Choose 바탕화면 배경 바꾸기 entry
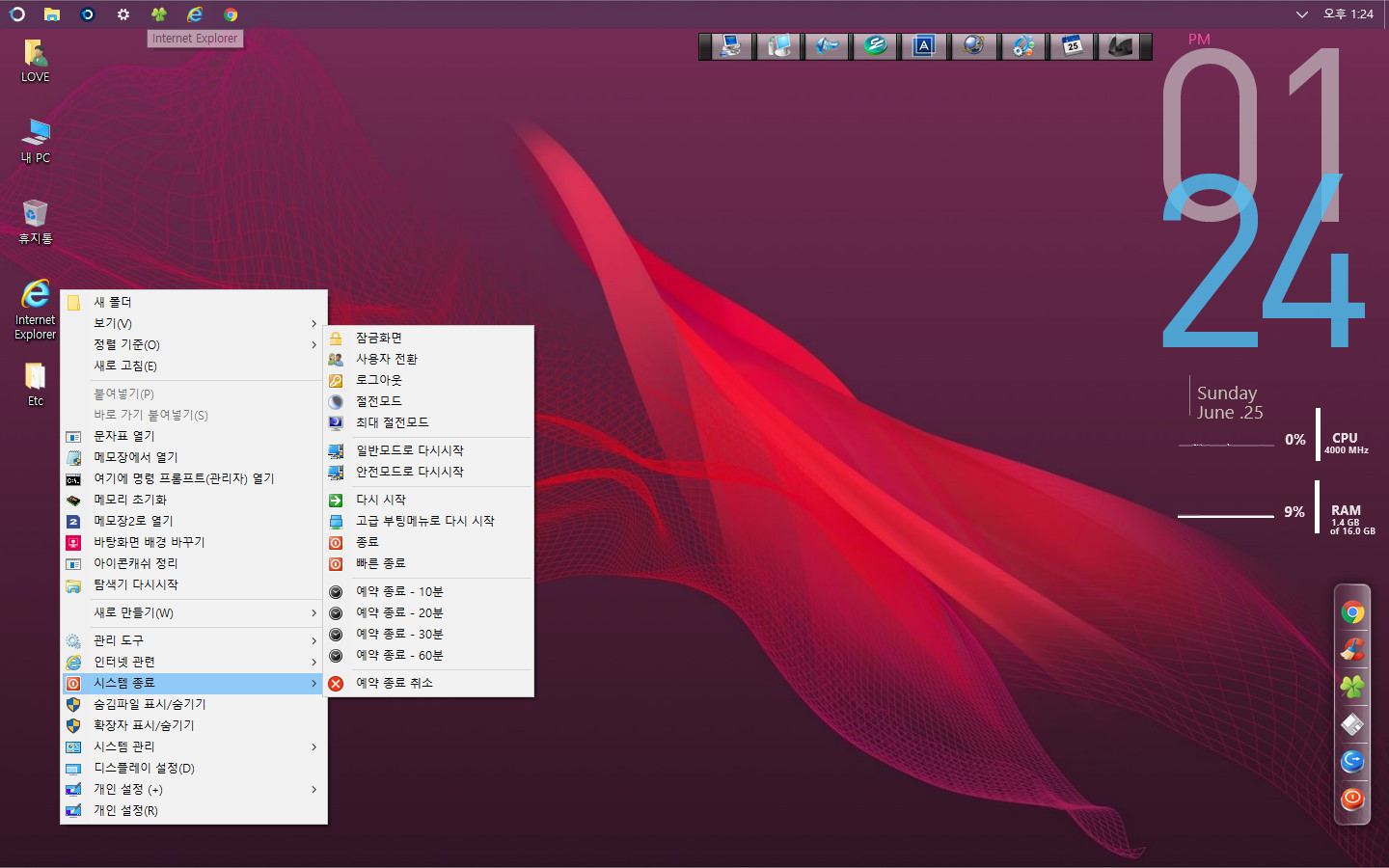The width and height of the screenshot is (1389, 868). tap(193, 542)
